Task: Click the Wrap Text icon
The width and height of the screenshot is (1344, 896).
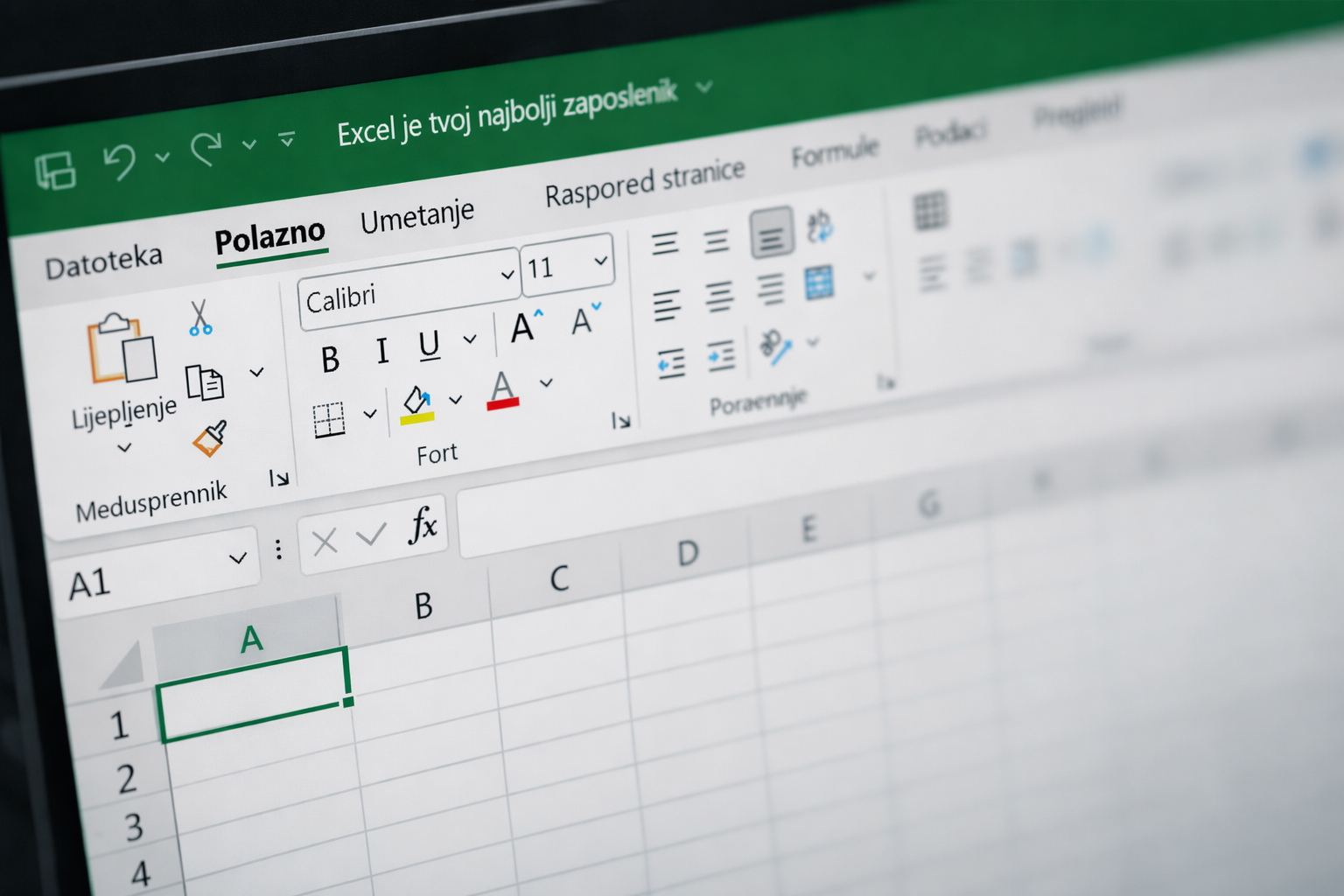Action: (x=820, y=226)
